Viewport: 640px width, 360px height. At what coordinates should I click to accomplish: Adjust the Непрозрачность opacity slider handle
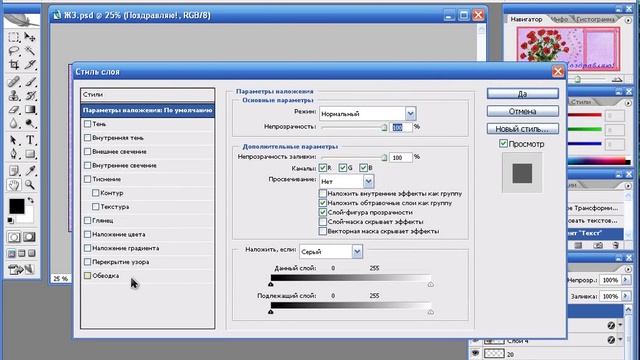point(384,127)
